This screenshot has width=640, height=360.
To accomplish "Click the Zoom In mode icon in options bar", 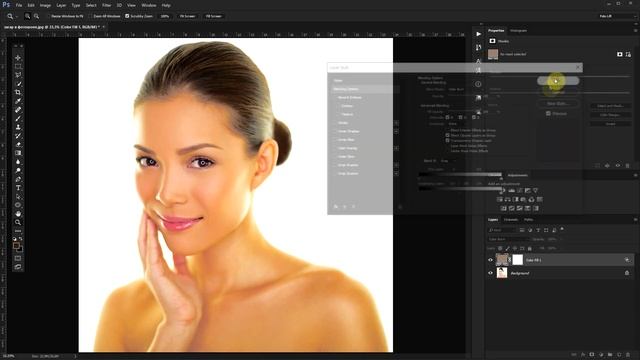I will click(x=27, y=16).
